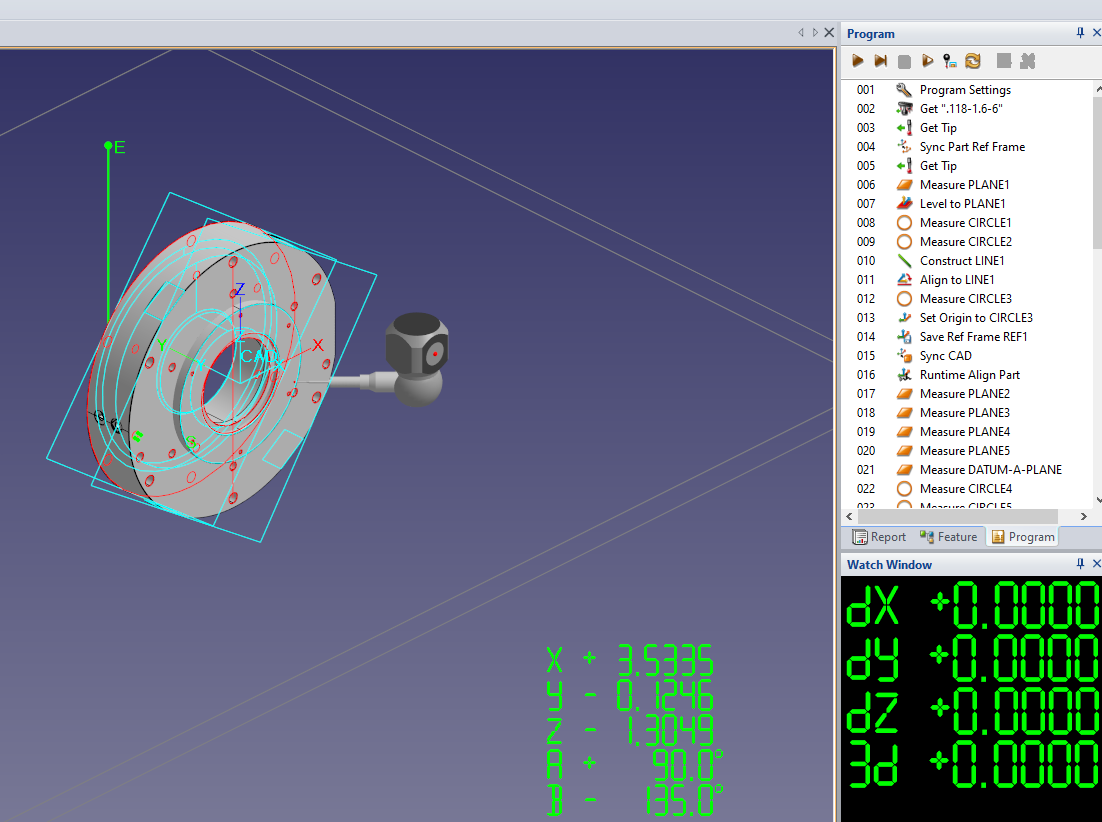Click the wrench icon of Program Settings
Screen dimensions: 1102x822
904,89
